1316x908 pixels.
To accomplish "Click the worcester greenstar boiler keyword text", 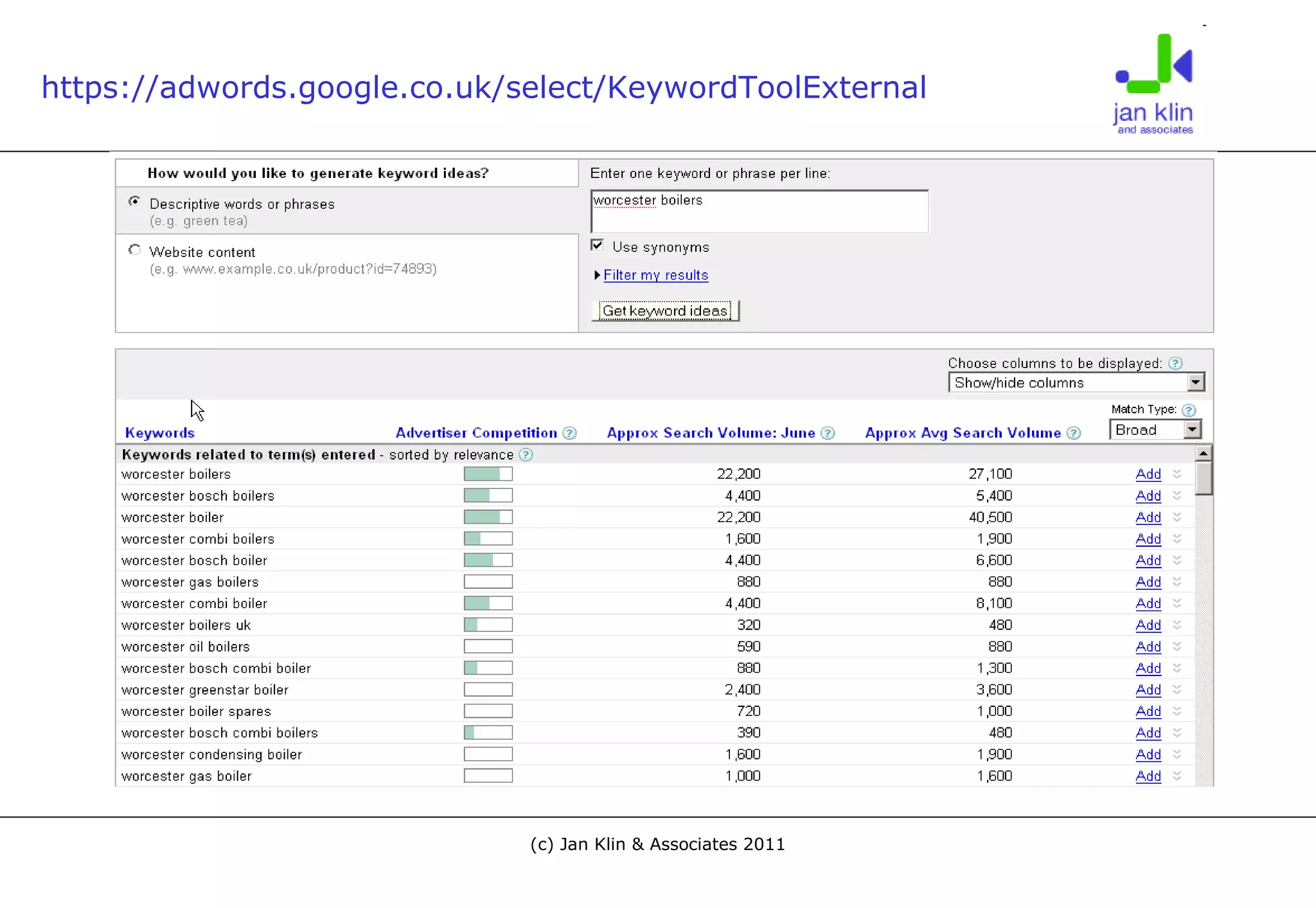I will 205,690.
